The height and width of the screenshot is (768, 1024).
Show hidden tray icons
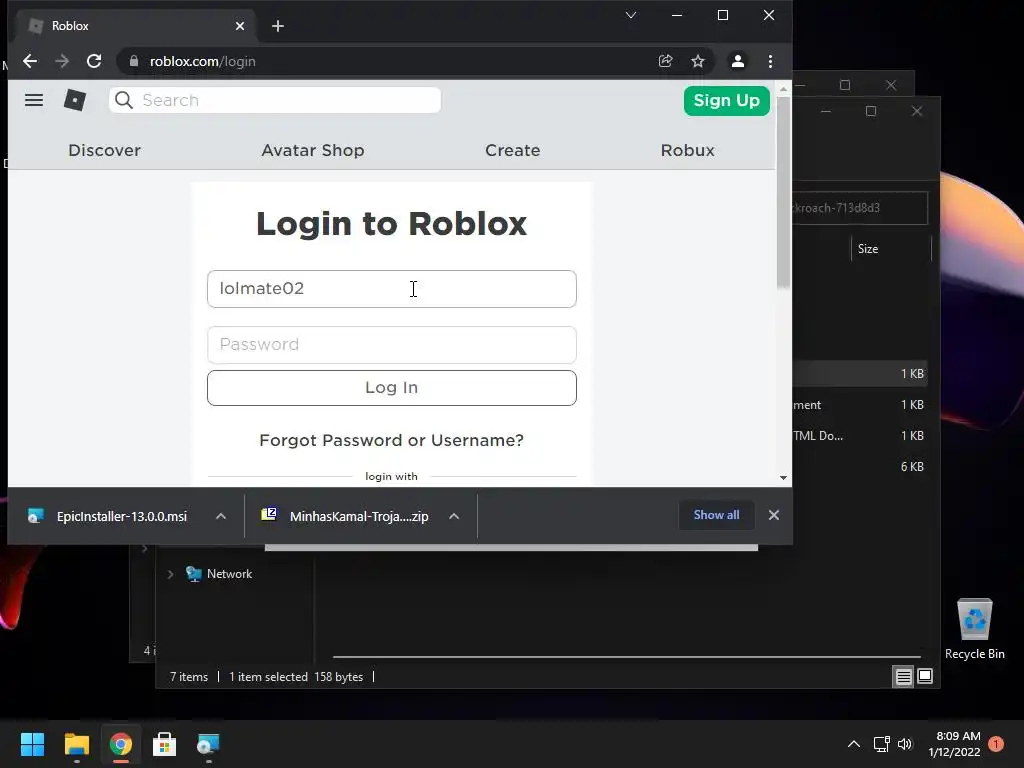click(x=854, y=744)
